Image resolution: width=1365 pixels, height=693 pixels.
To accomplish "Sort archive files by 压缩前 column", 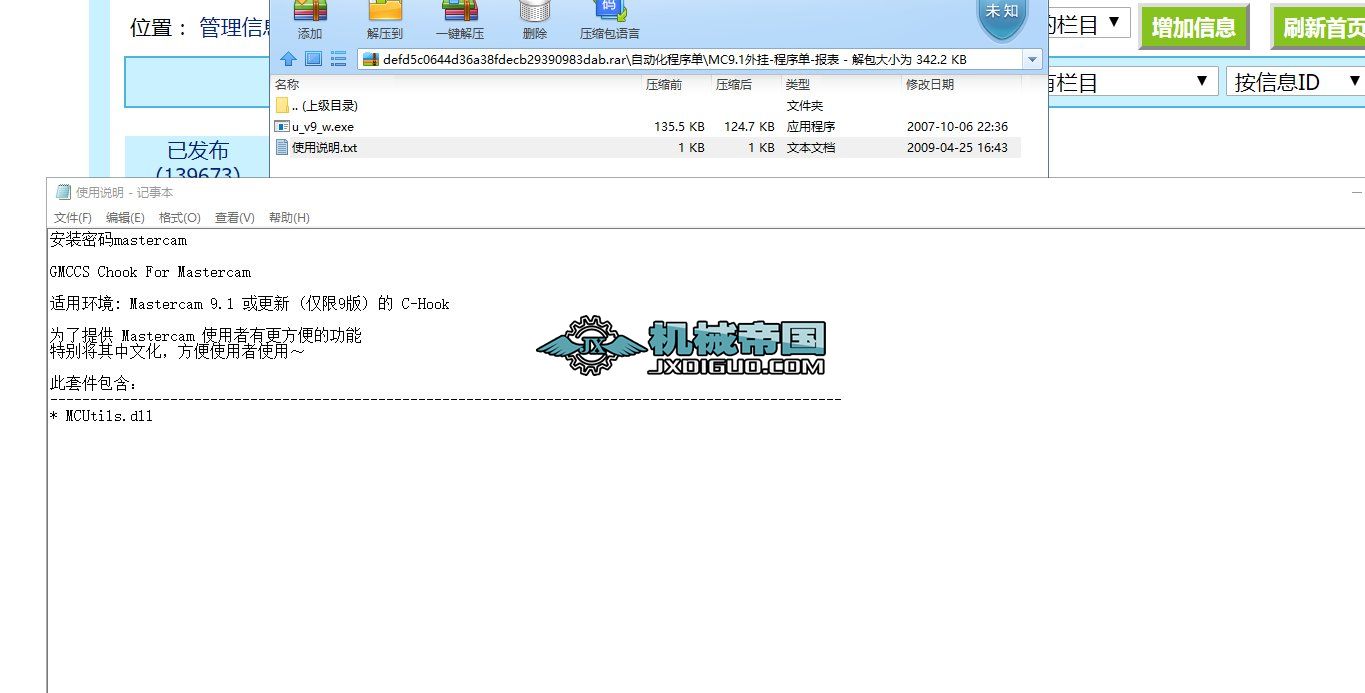I will click(x=664, y=85).
